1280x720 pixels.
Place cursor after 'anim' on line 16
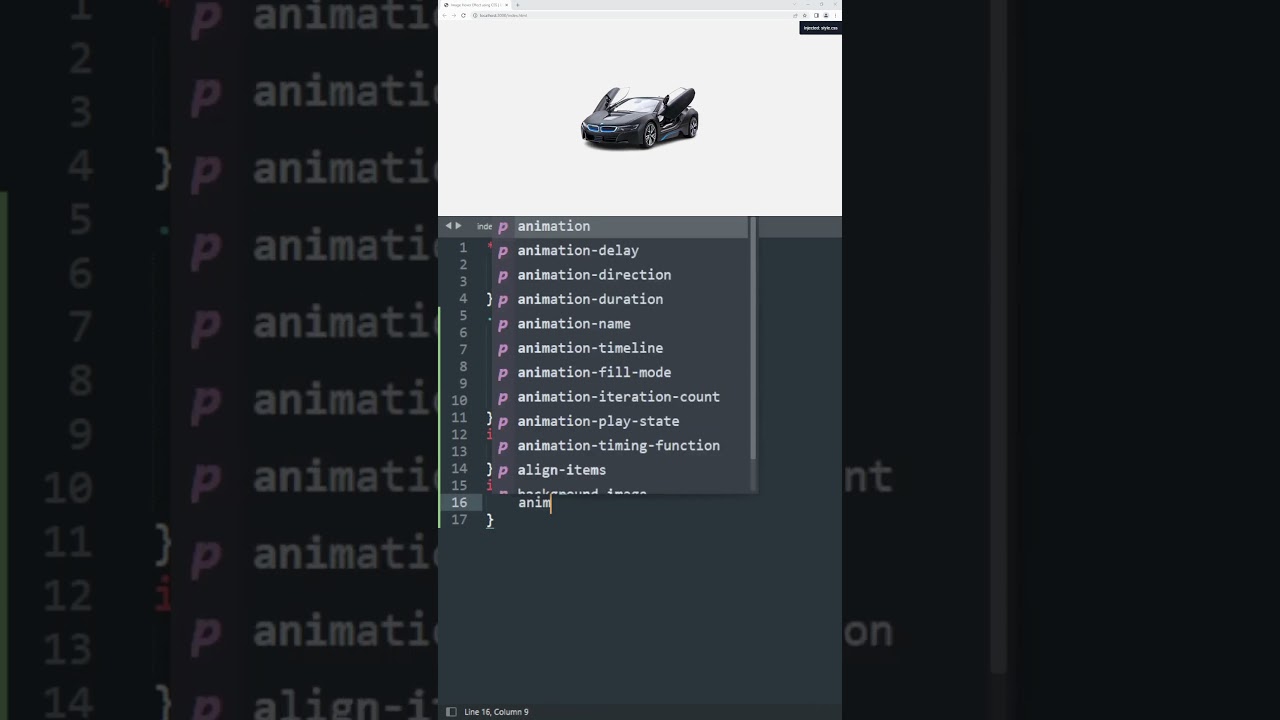tap(551, 503)
